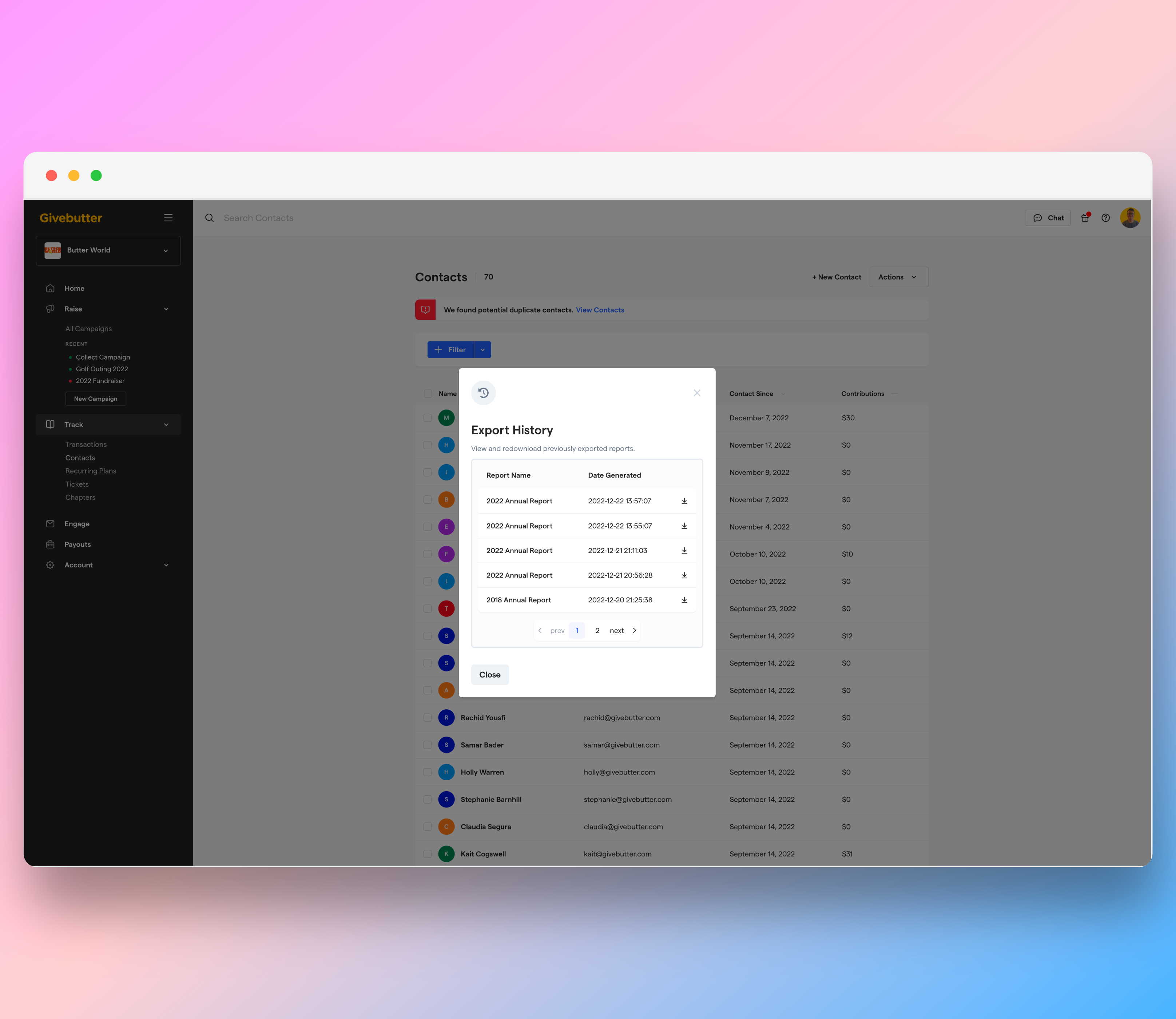Open the gift box notifications icon
Screen dimensions: 1176x1019
[1085, 218]
